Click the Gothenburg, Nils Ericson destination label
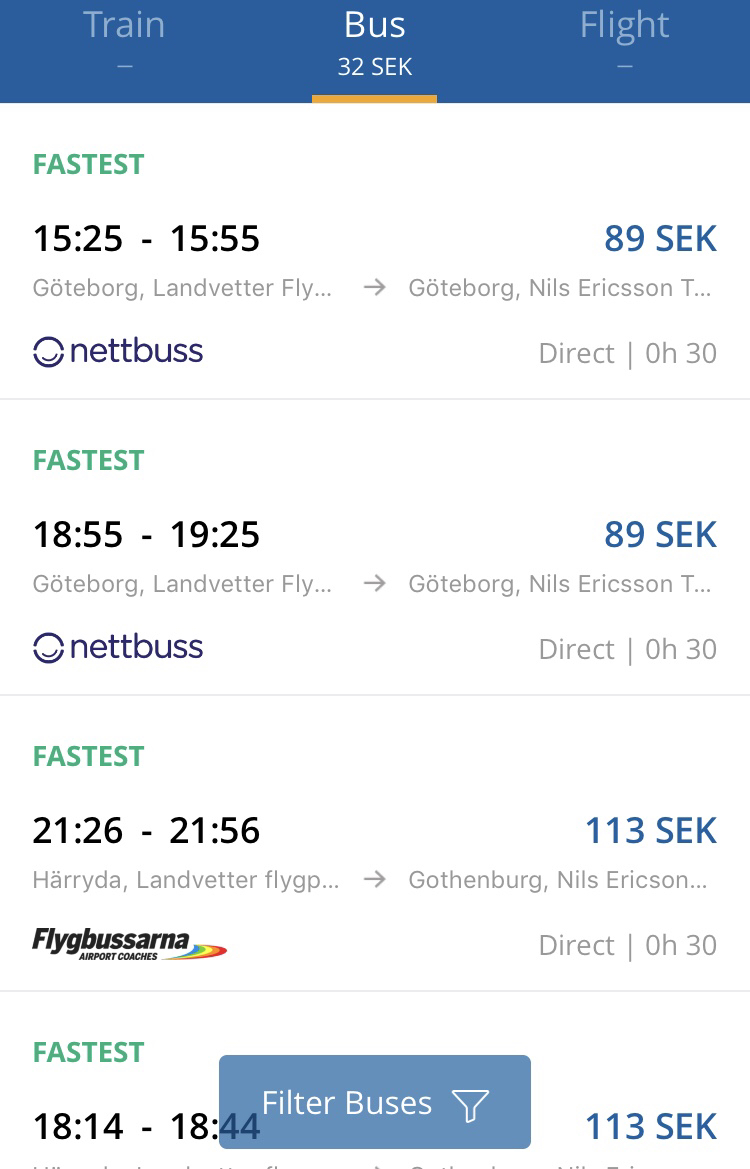 tap(560, 880)
